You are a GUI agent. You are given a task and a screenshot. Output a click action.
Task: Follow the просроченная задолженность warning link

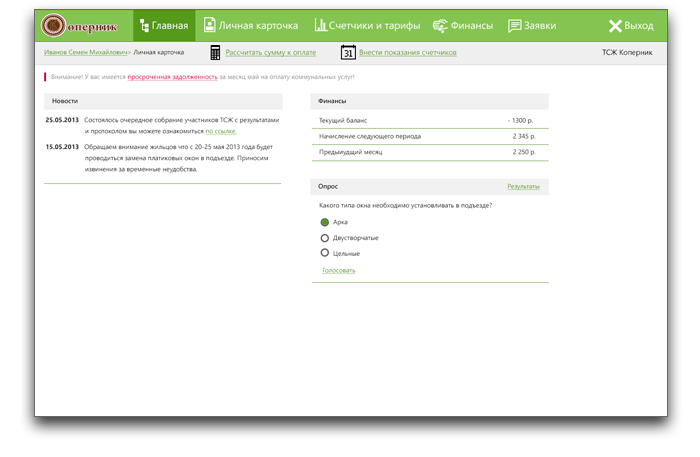[172, 77]
